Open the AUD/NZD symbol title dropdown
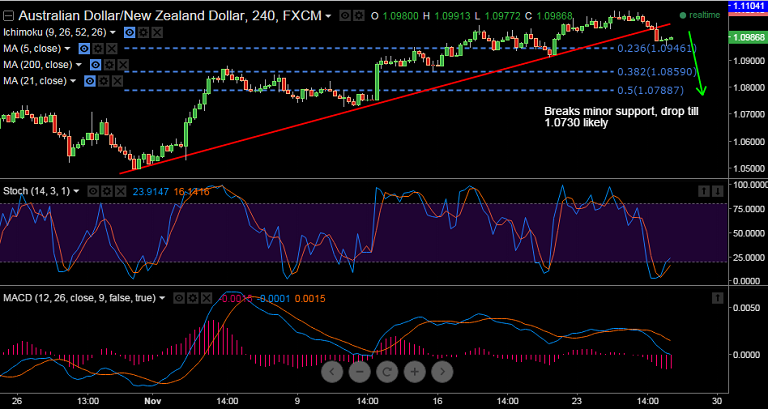 pos(329,16)
